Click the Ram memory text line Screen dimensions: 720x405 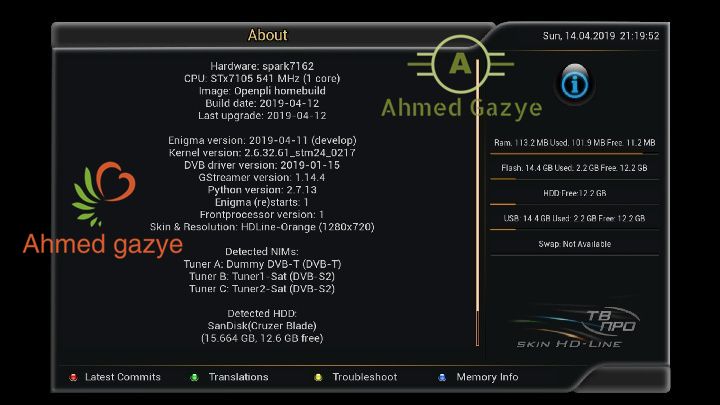pos(574,143)
